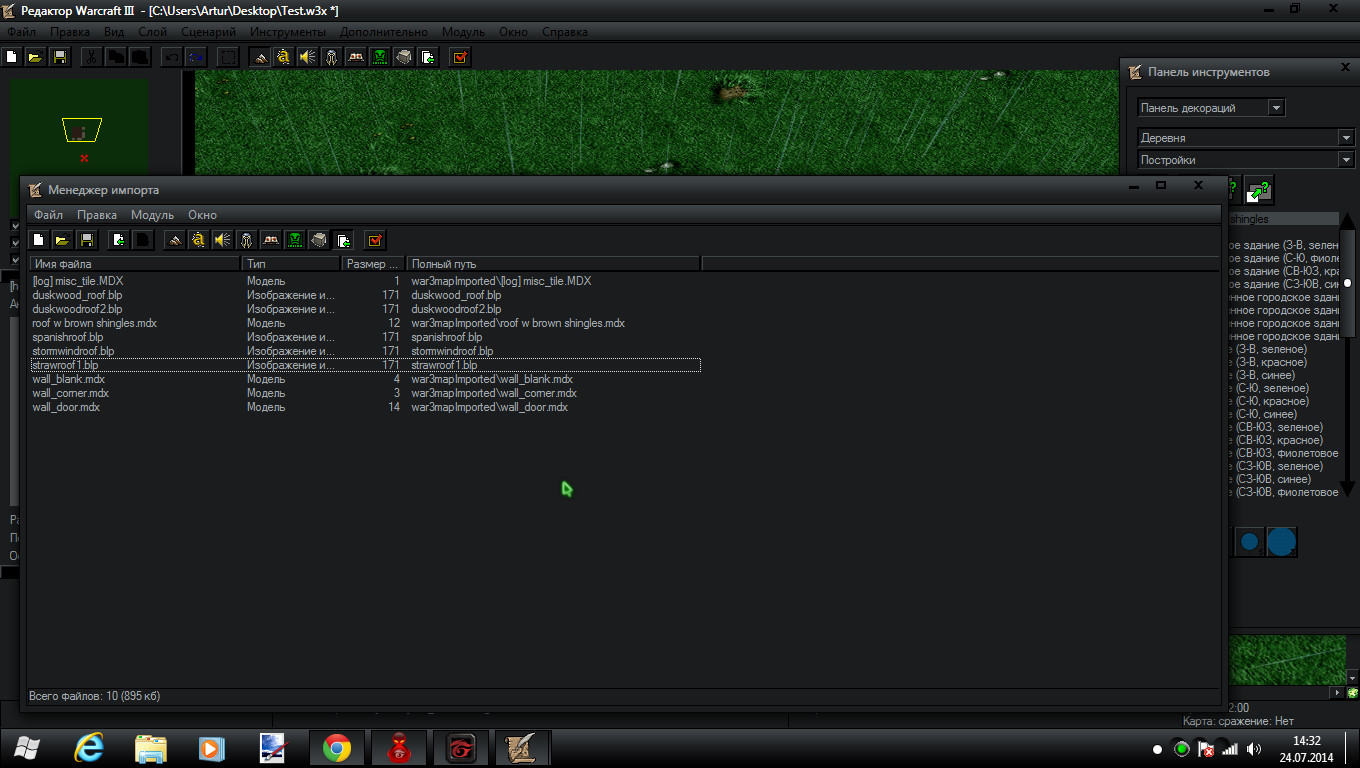This screenshot has height=768, width=1360.
Task: Open Sound Editor from main editor toolbar
Action: (x=308, y=57)
